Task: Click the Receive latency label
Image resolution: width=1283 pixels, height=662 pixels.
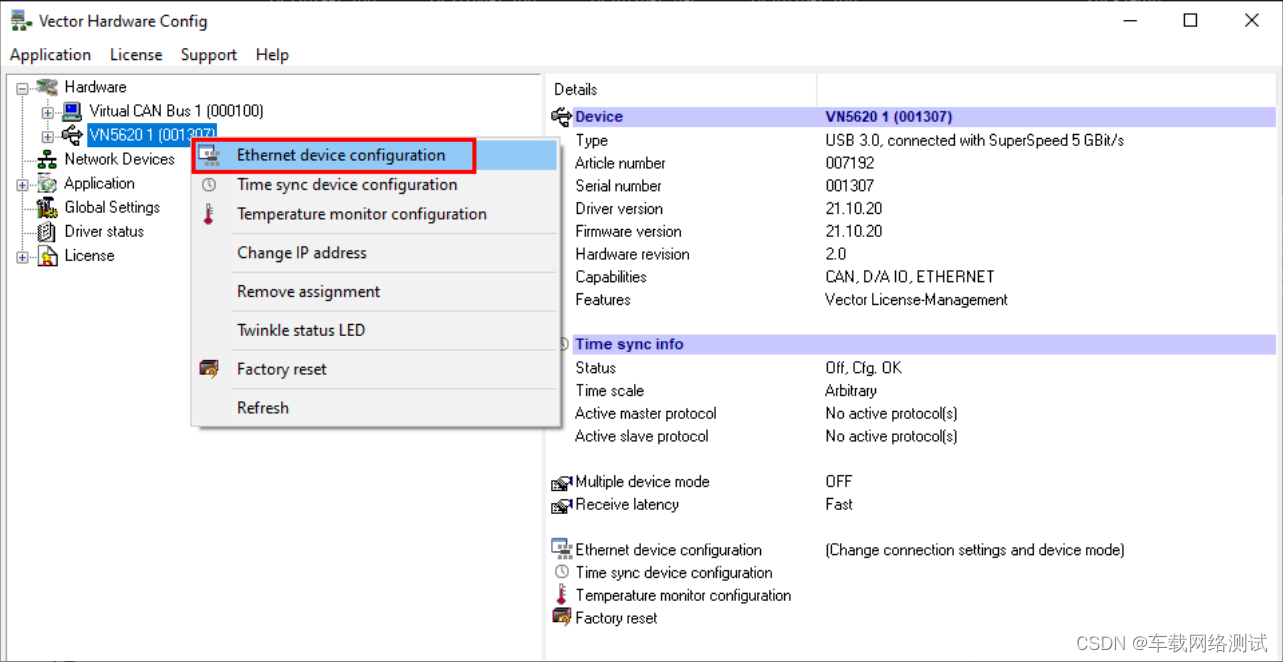Action: pyautogui.click(x=627, y=505)
